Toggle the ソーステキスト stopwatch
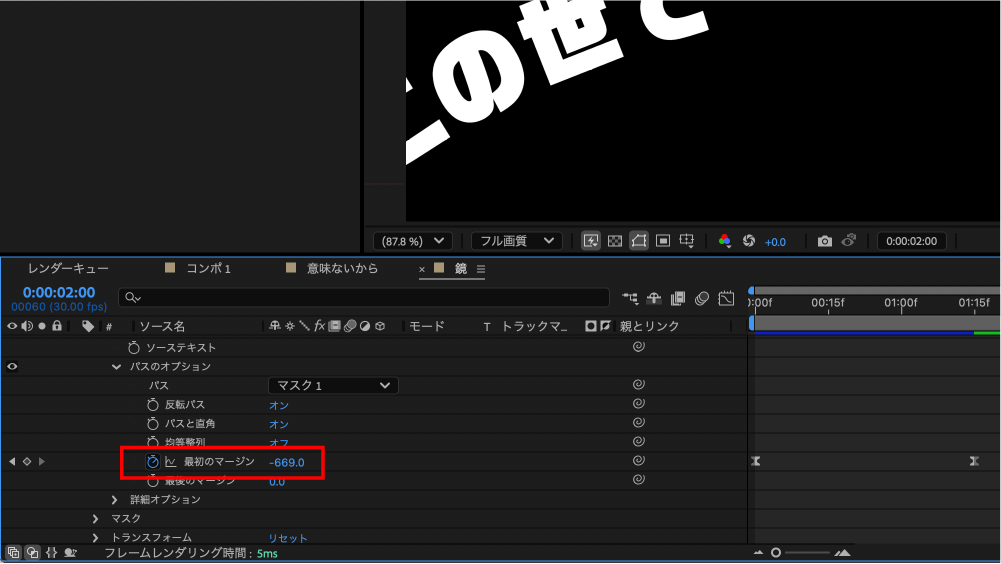 [x=133, y=347]
